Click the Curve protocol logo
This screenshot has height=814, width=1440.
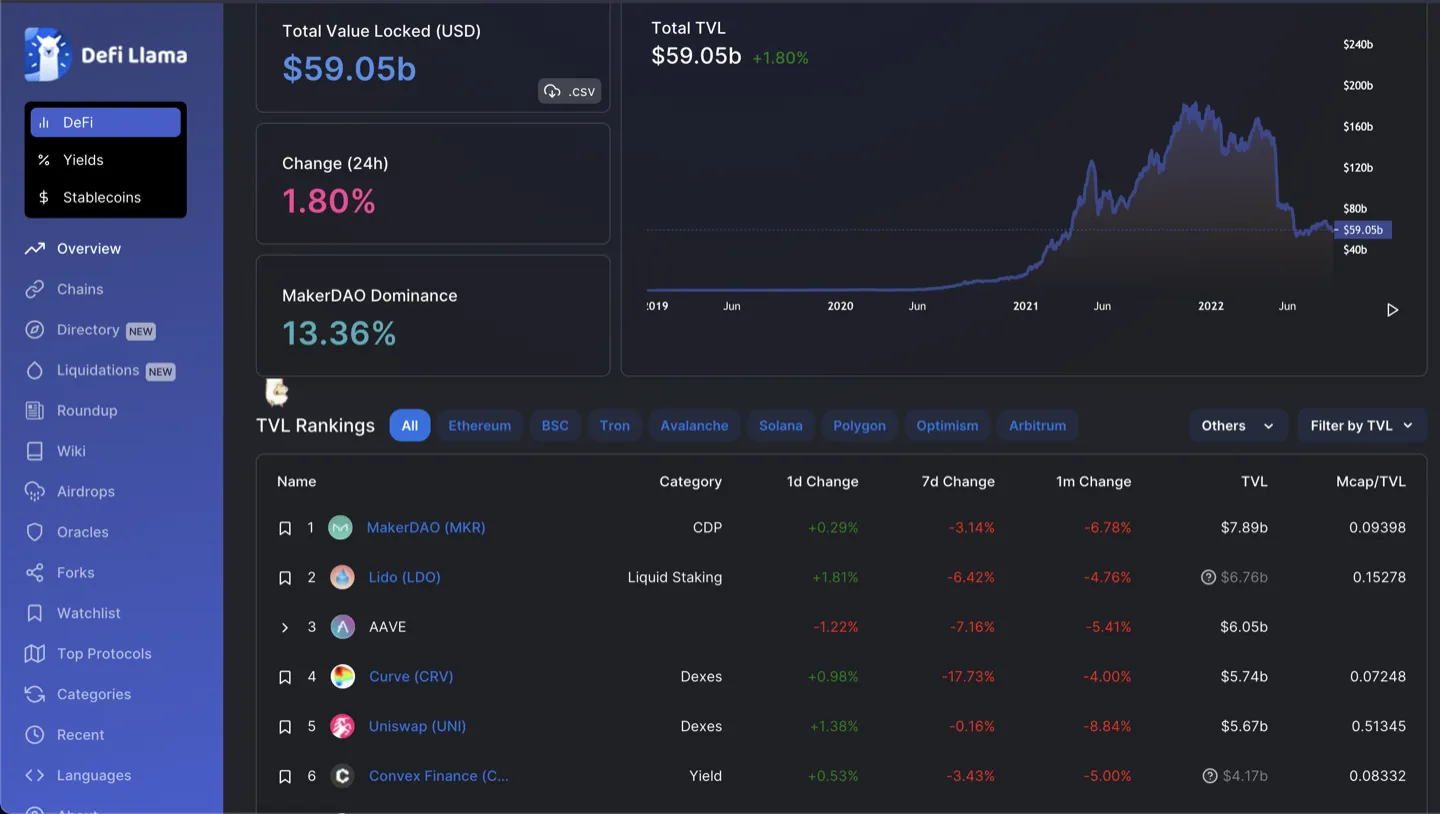(343, 677)
